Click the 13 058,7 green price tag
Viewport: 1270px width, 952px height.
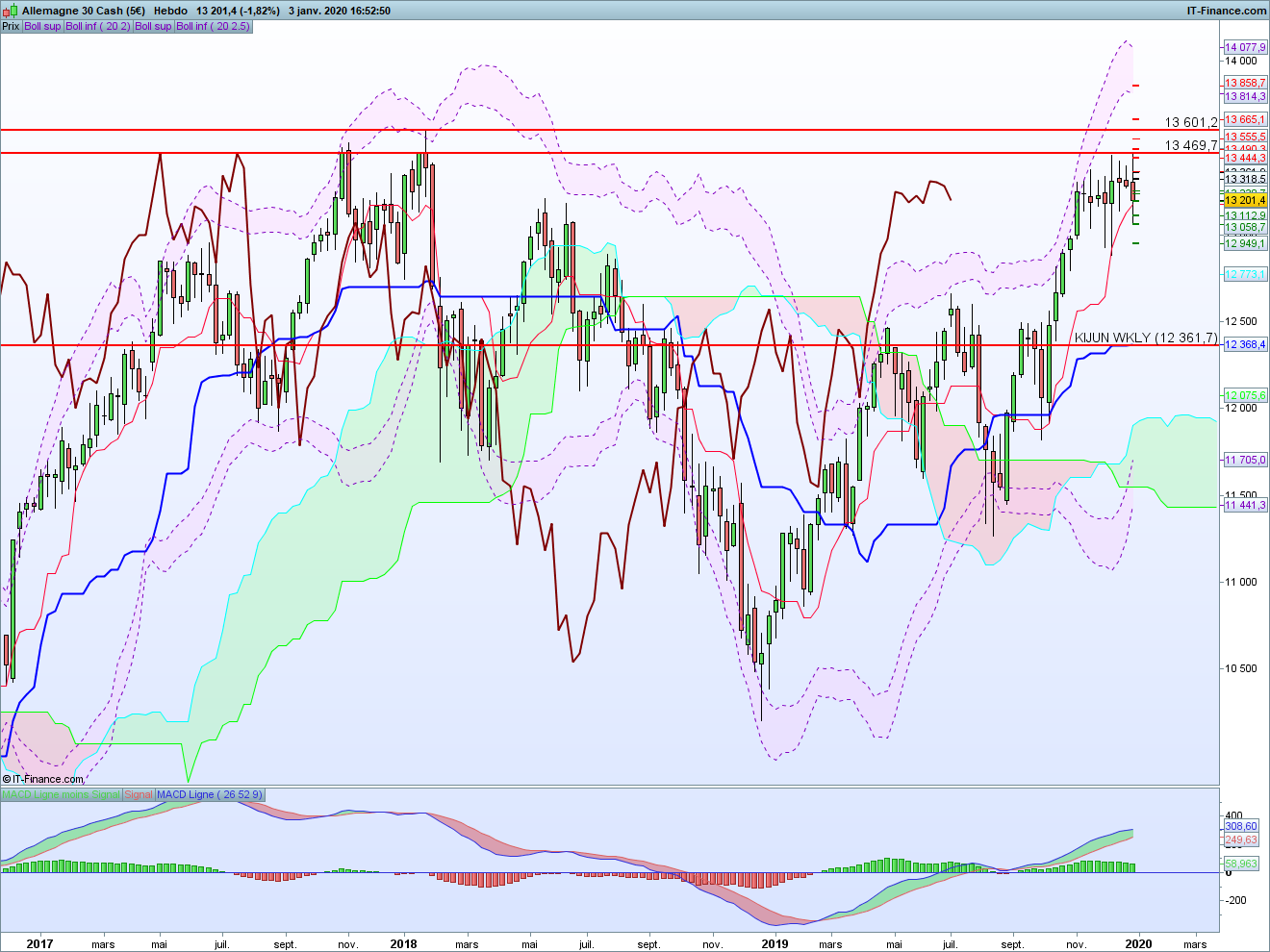coord(1245,228)
